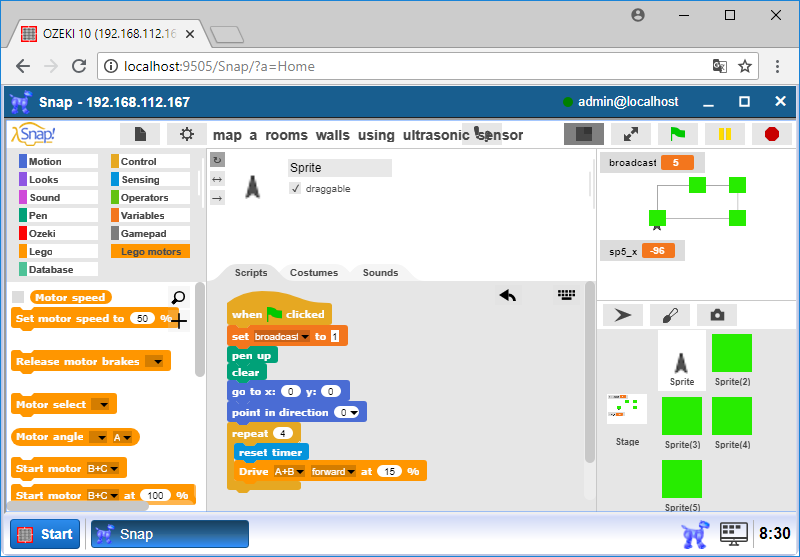Search blocks with the magnifier icon
The width and height of the screenshot is (800, 557).
pyautogui.click(x=178, y=297)
